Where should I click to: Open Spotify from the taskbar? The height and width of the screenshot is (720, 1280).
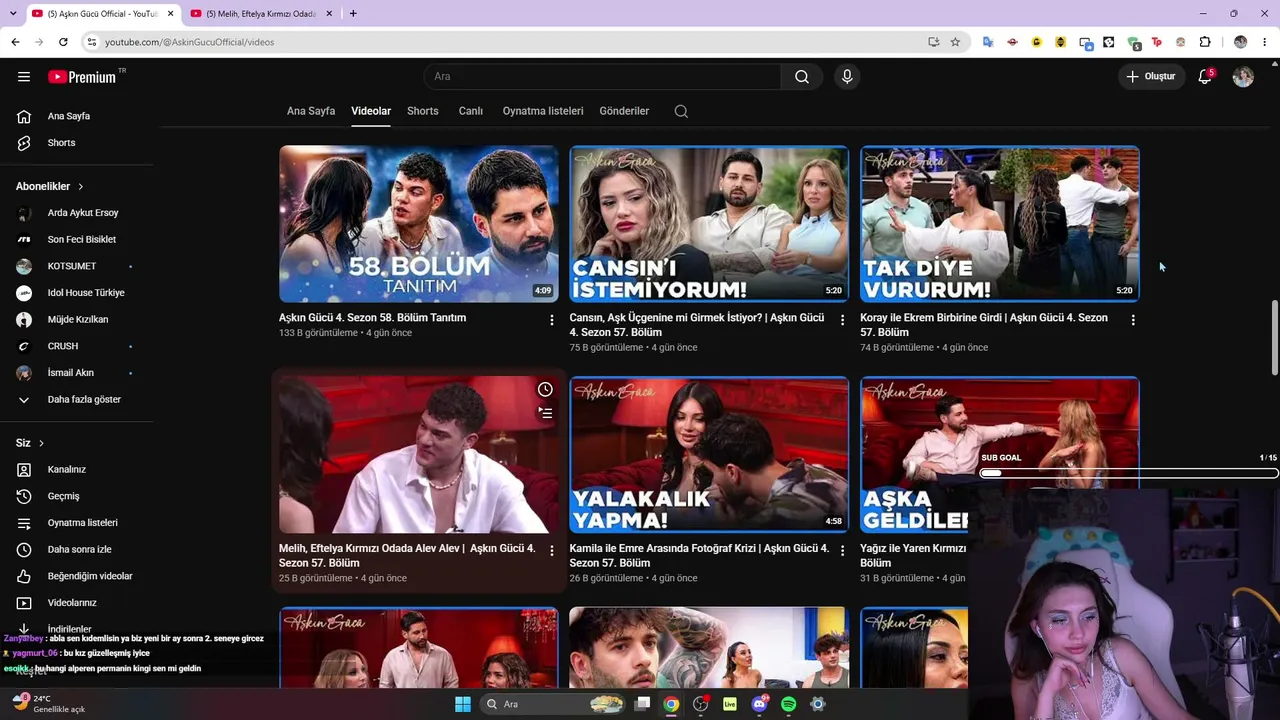[x=788, y=704]
